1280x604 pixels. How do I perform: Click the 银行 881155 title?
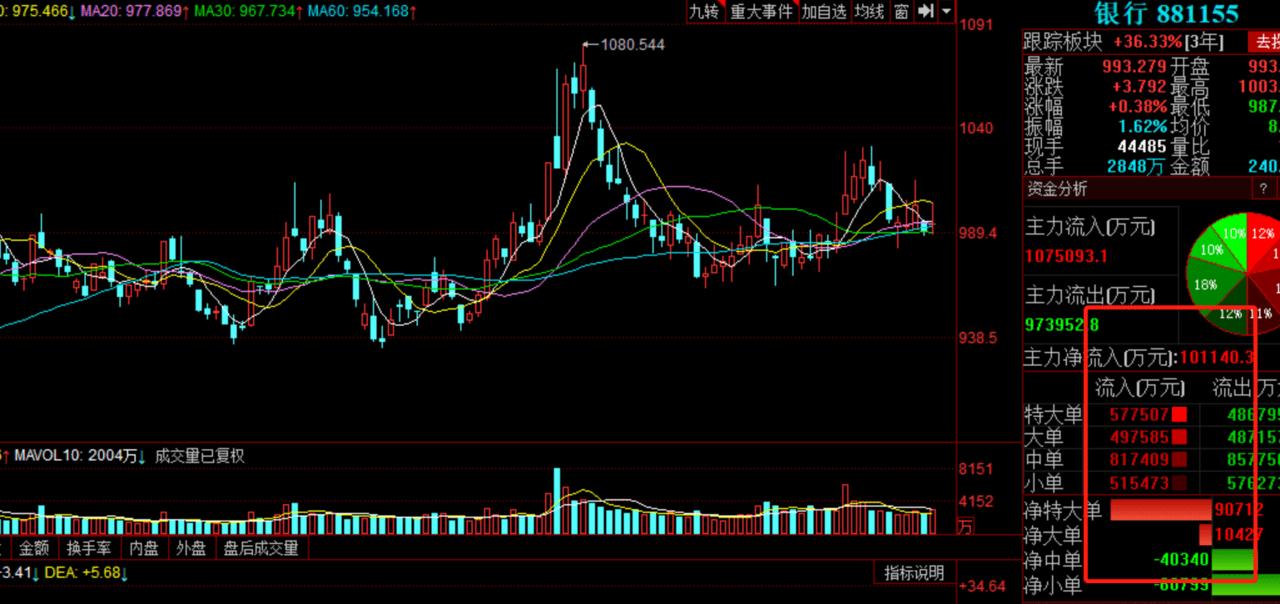click(1166, 13)
